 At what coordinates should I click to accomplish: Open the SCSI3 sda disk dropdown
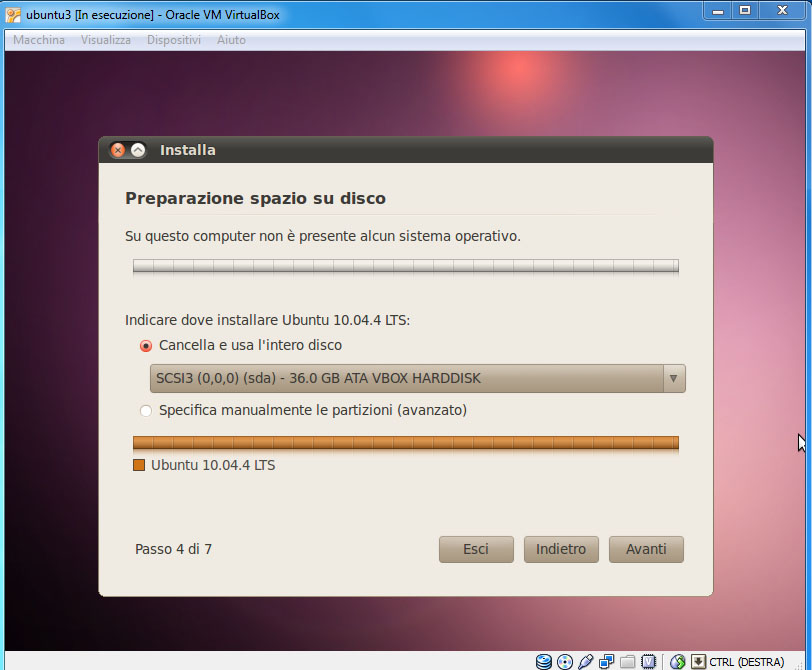click(x=417, y=378)
